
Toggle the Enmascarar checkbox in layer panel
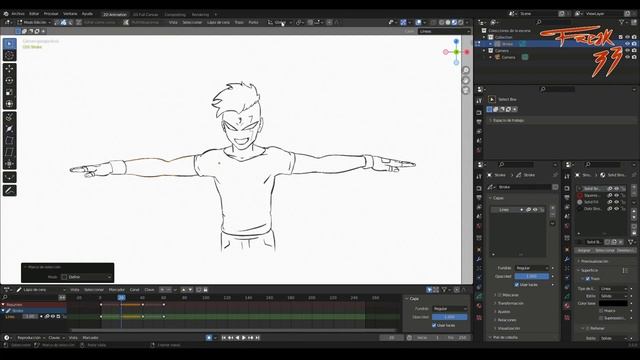[500, 295]
